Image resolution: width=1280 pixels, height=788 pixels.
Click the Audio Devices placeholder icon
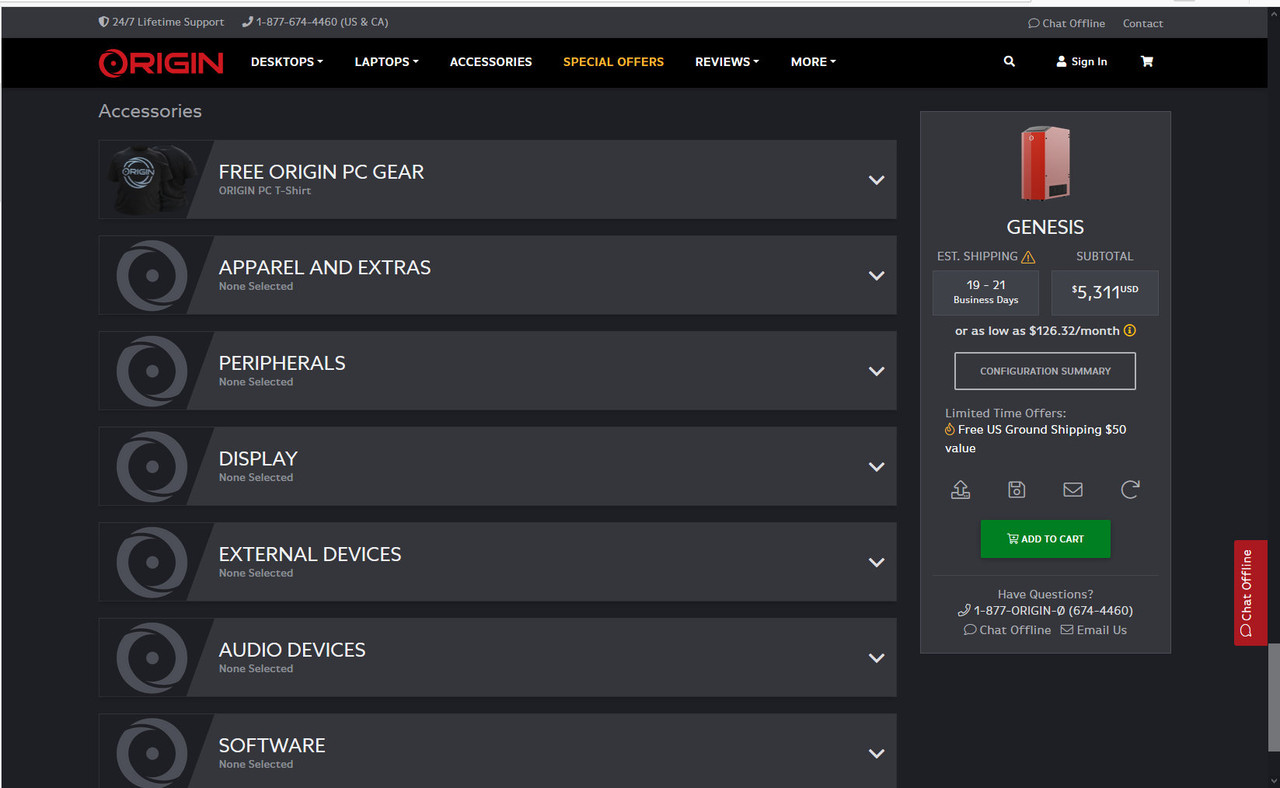pyautogui.click(x=152, y=658)
